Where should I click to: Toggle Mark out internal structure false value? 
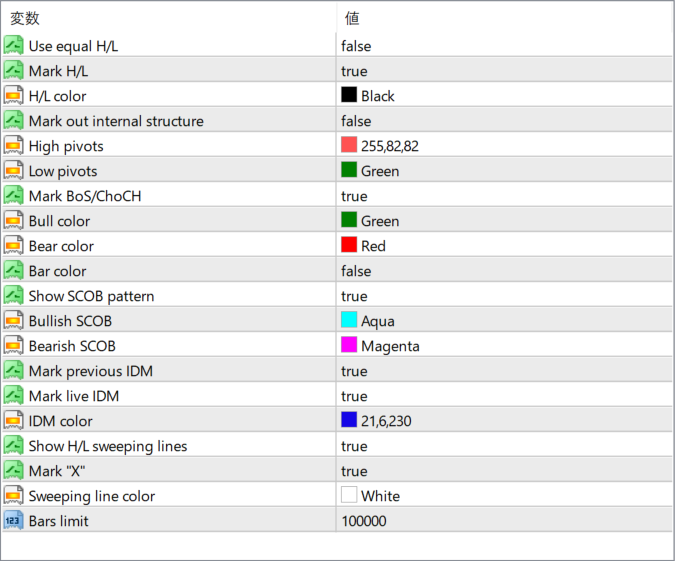pos(356,121)
